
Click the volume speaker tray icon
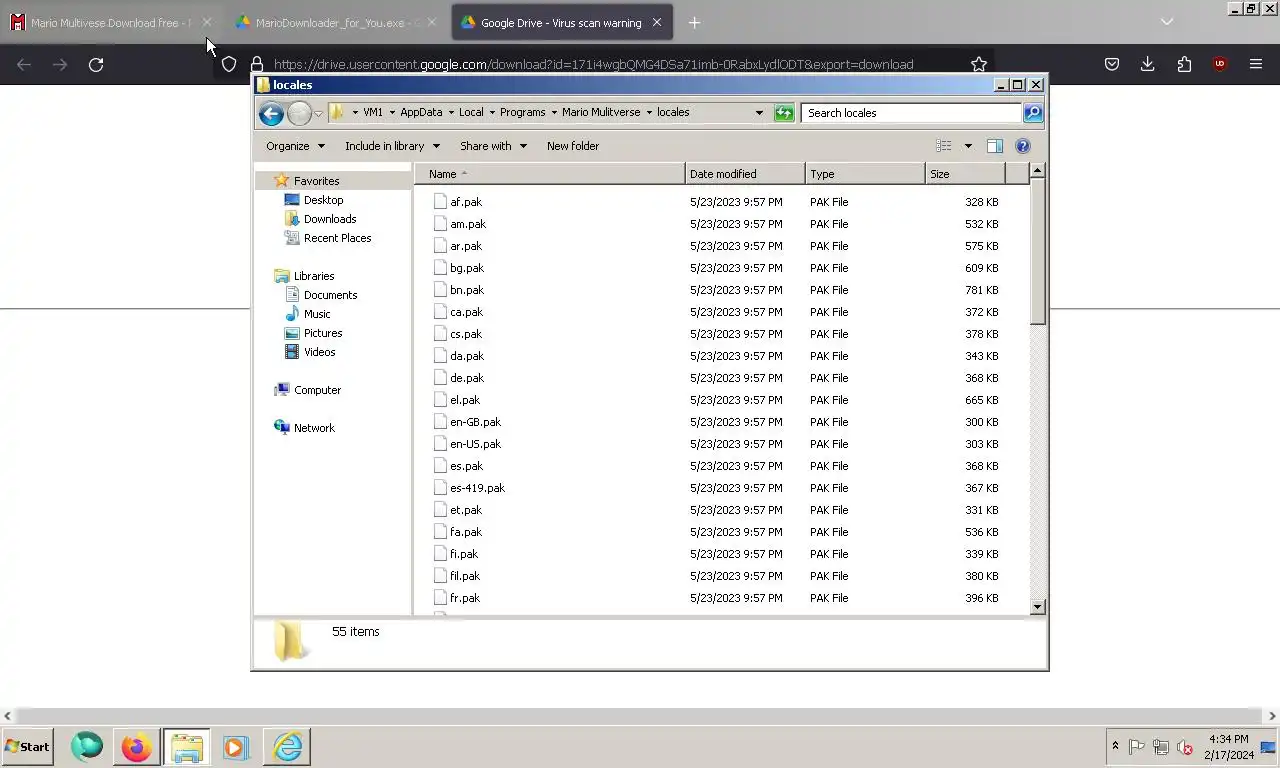click(x=1185, y=747)
